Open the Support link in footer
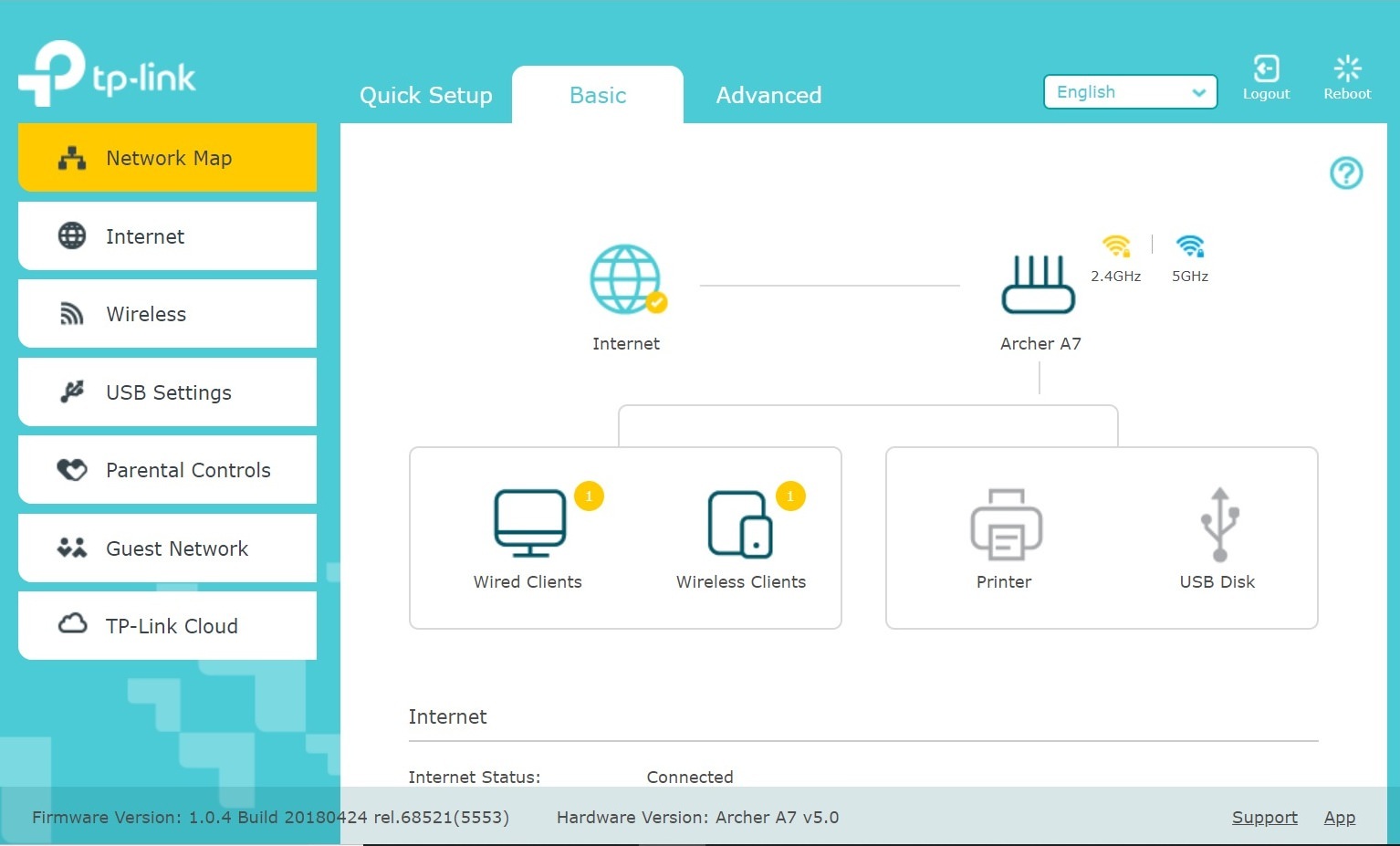 tap(1264, 817)
